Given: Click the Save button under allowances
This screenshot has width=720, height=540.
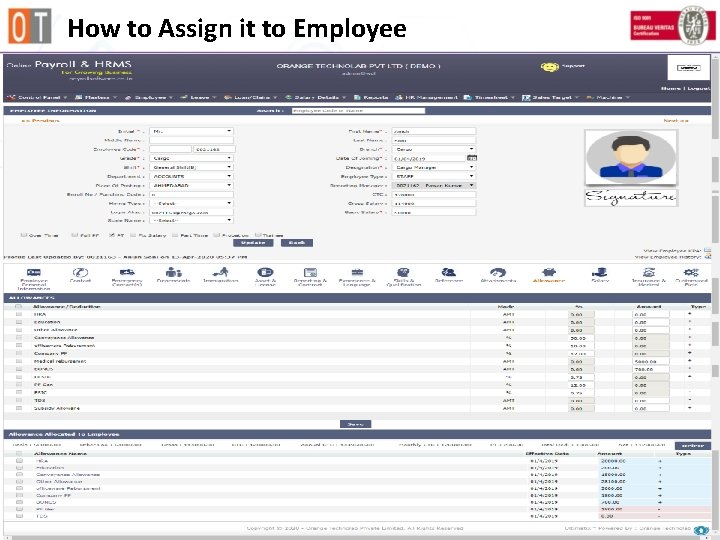Looking at the screenshot, I should pyautogui.click(x=355, y=424).
